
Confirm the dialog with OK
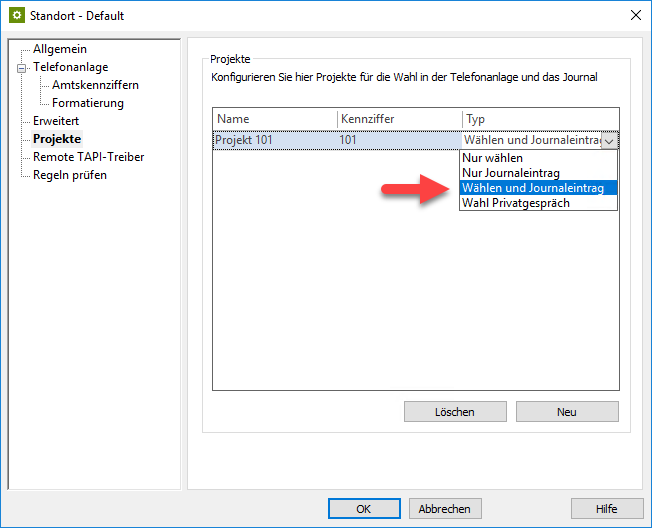pos(363,508)
